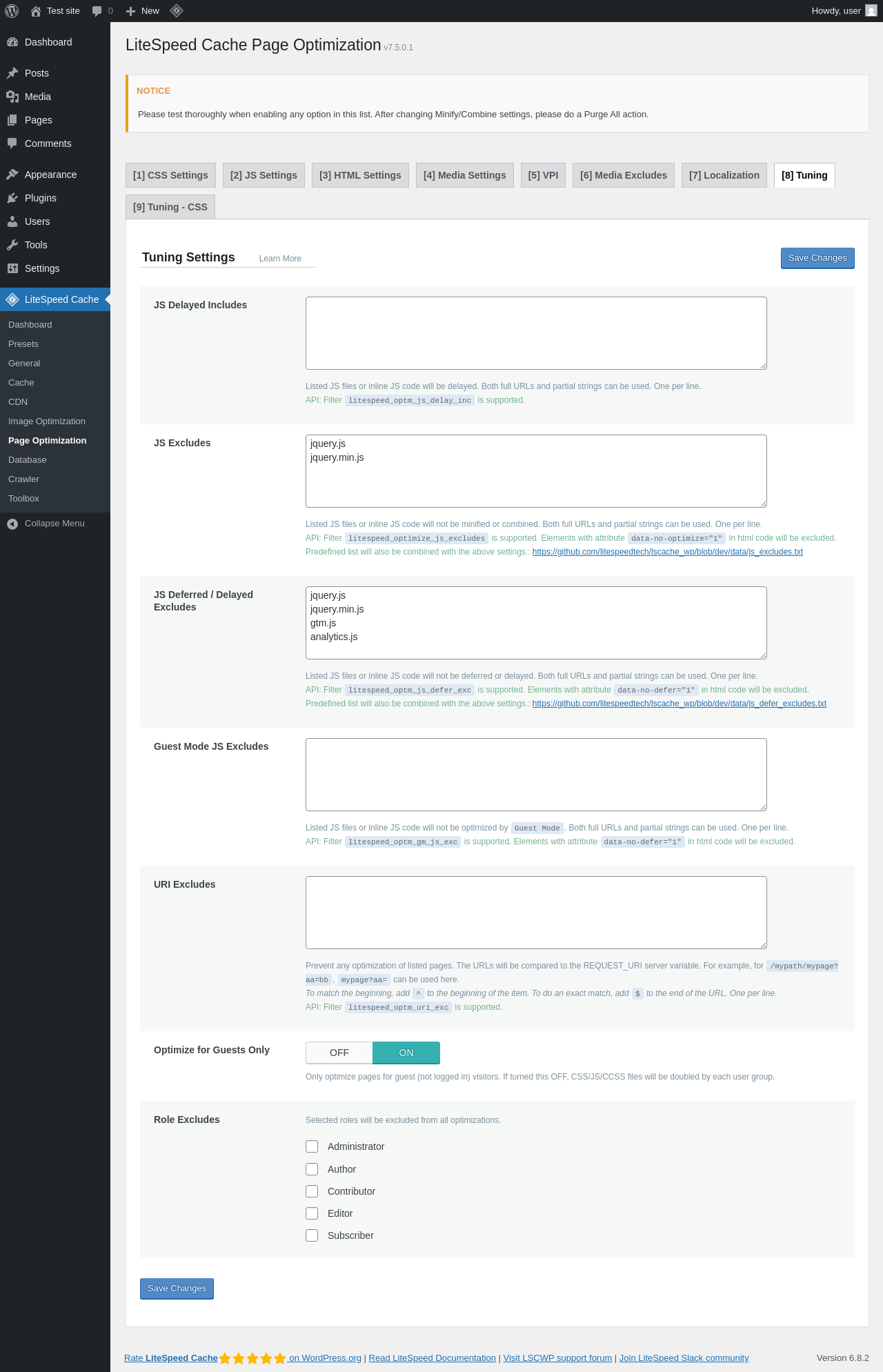
Task: Open the comments bubble icon in admin bar
Action: pyautogui.click(x=97, y=11)
